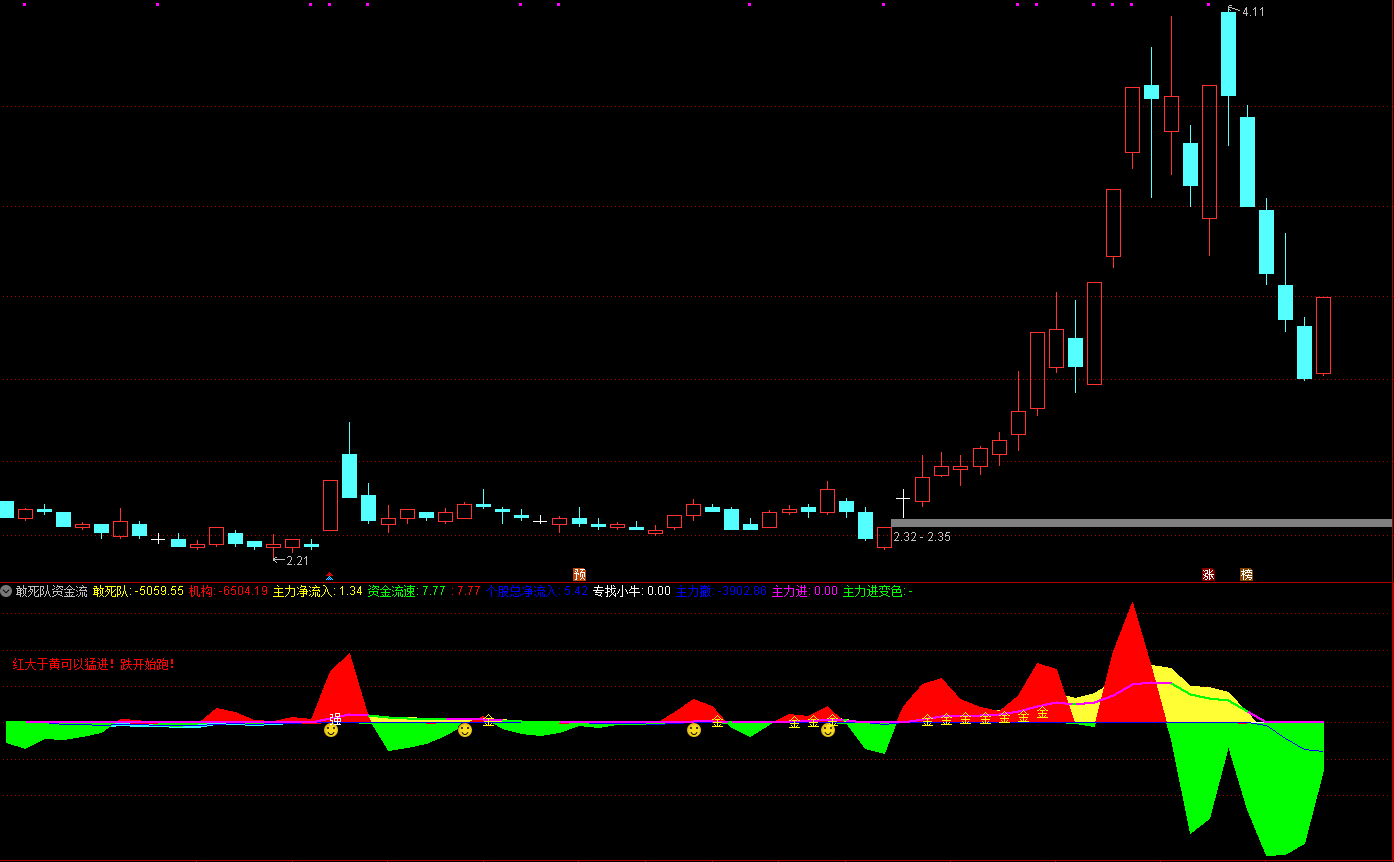Click the 涨 marker icon
Screen dimensions: 1394x862
click(1208, 574)
